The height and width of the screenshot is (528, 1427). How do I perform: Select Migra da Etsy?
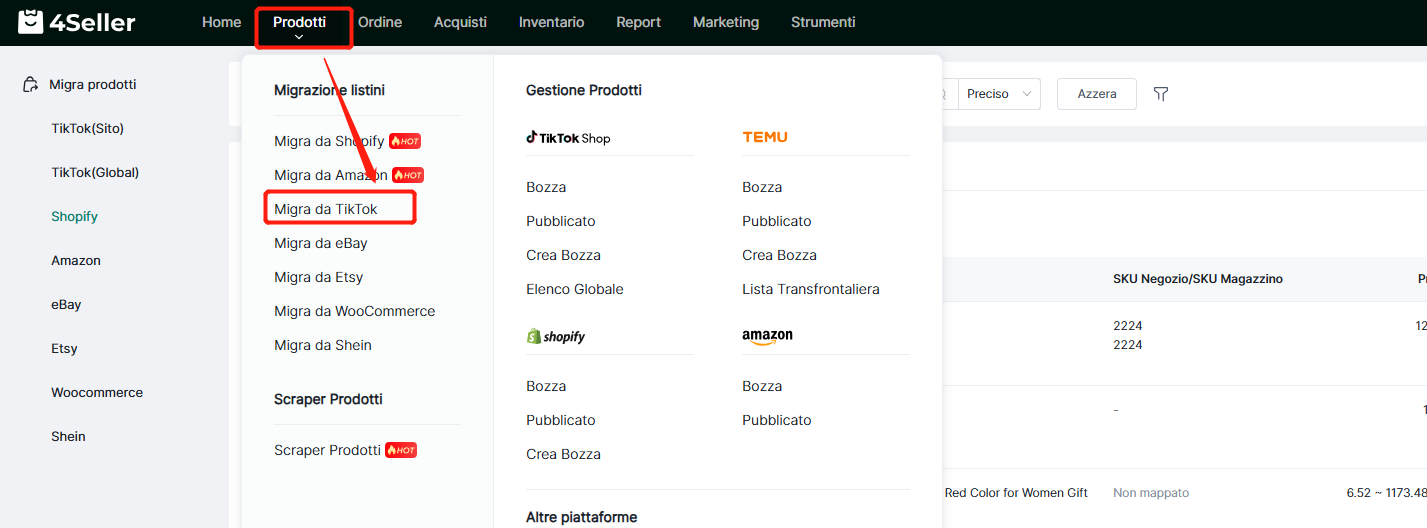(x=319, y=277)
